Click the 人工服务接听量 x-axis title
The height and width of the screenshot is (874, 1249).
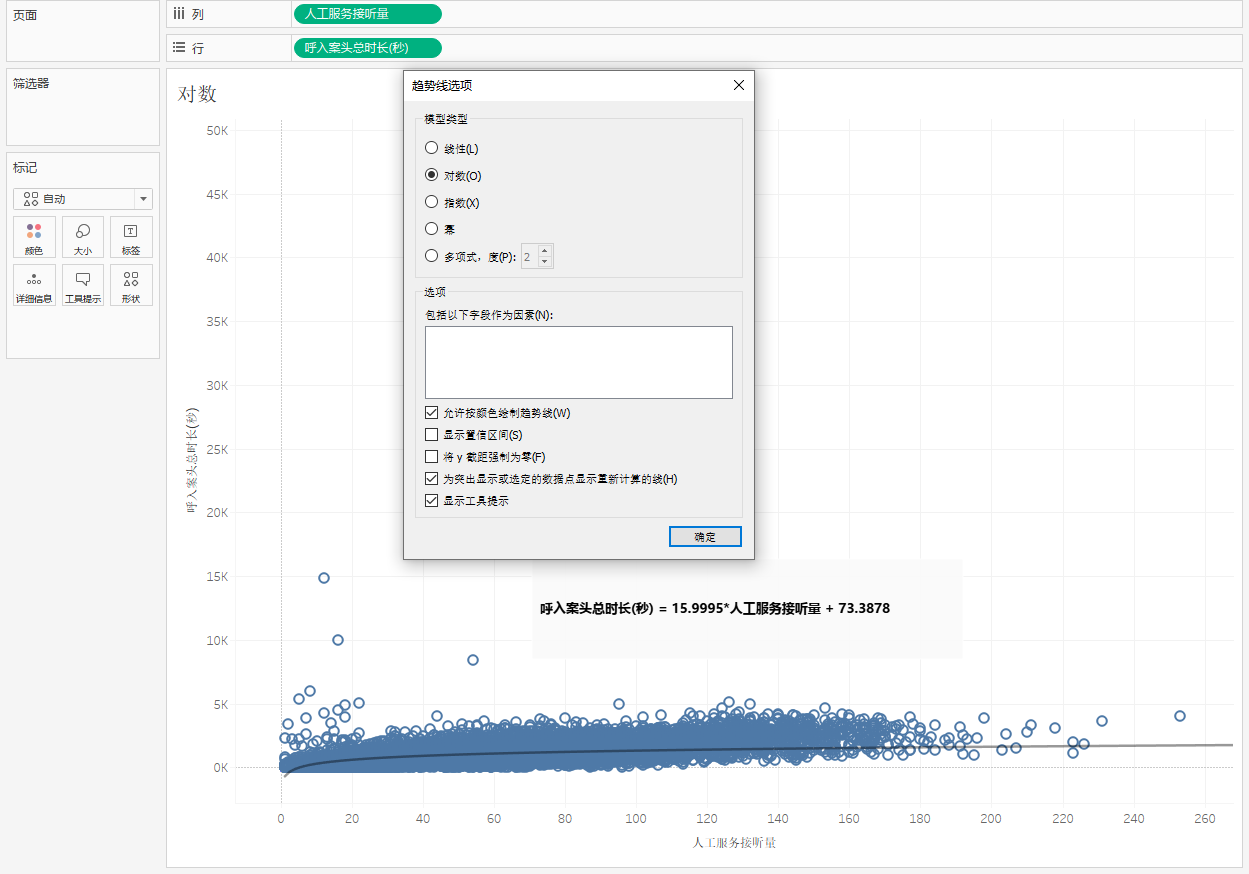click(735, 843)
